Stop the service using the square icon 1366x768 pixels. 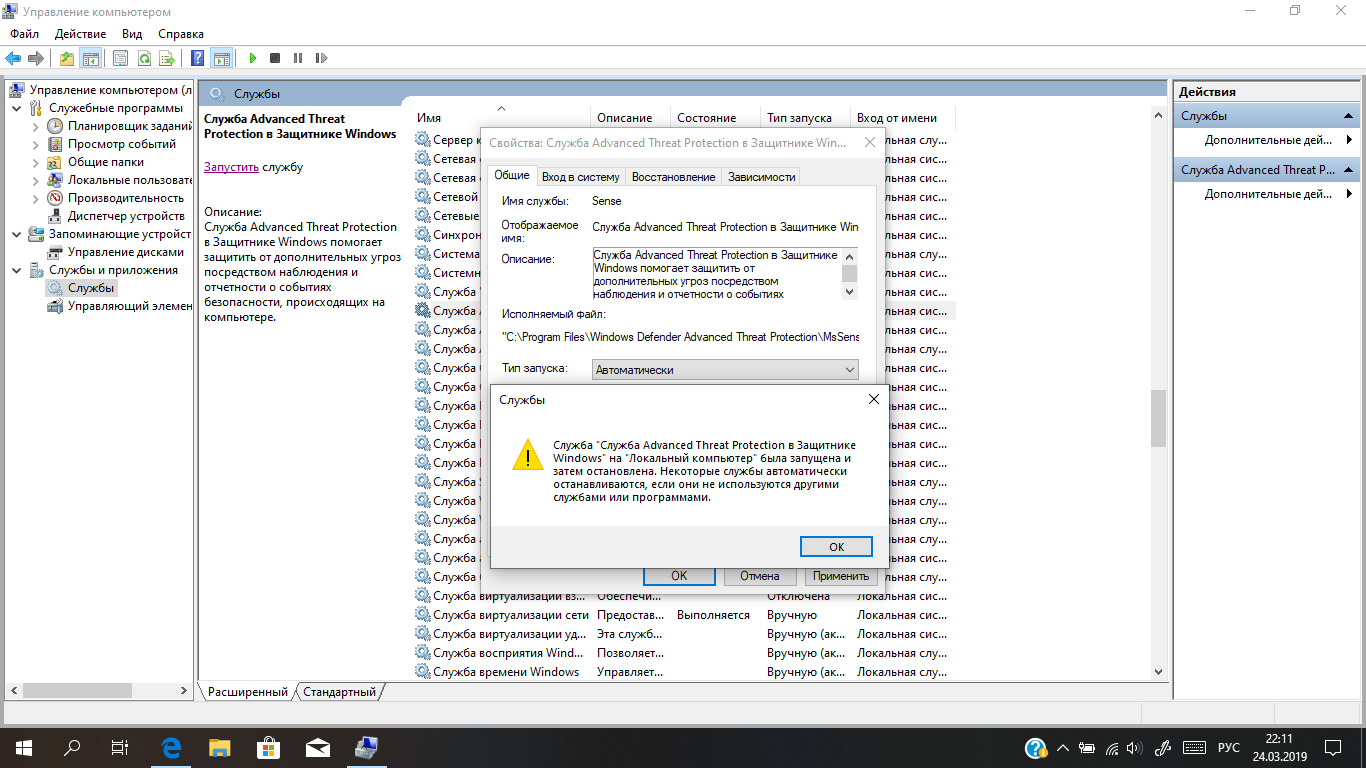275,59
